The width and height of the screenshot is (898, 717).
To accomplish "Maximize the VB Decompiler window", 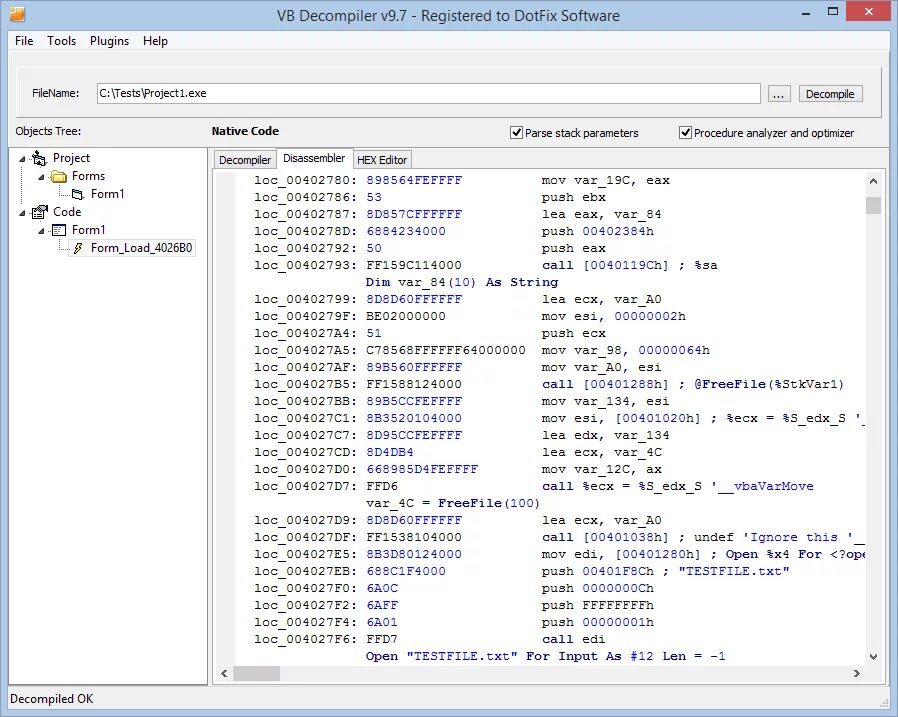I will pyautogui.click(x=833, y=11).
